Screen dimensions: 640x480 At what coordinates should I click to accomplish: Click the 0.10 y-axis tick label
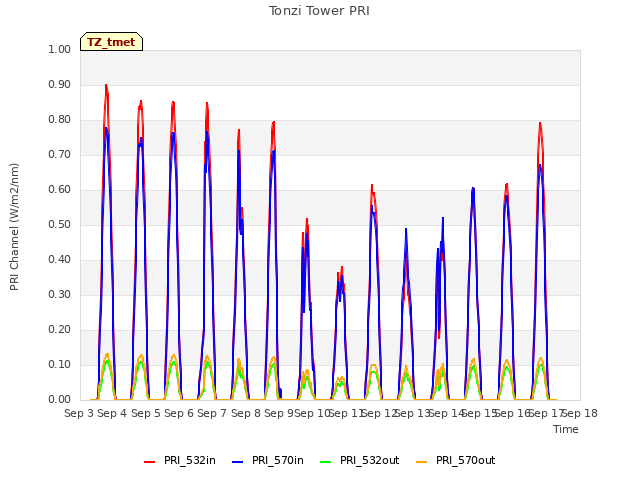coord(60,364)
